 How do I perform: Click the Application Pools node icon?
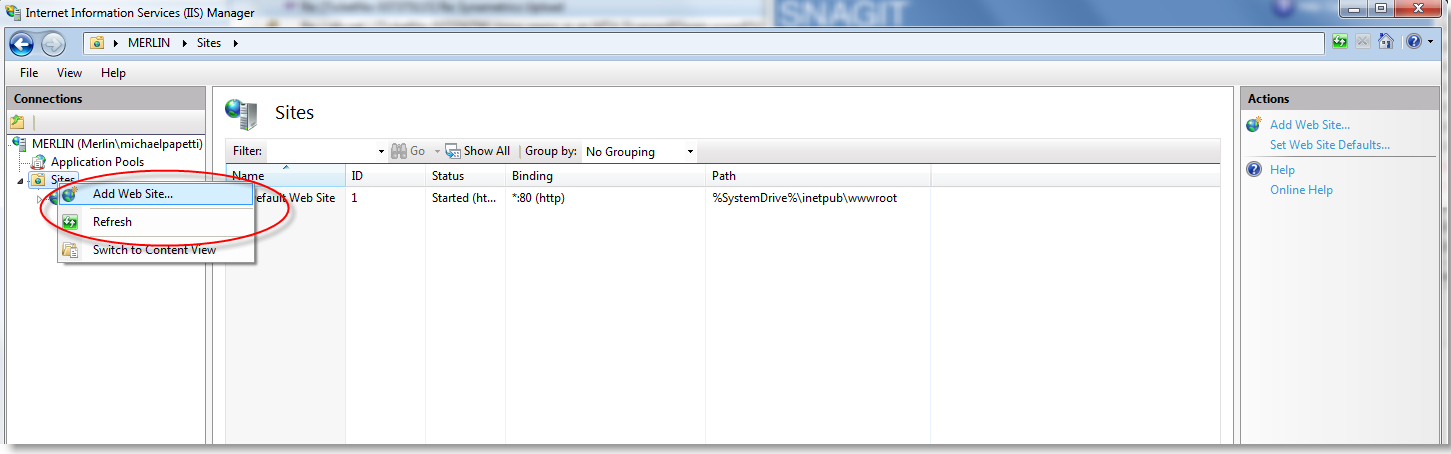click(40, 161)
